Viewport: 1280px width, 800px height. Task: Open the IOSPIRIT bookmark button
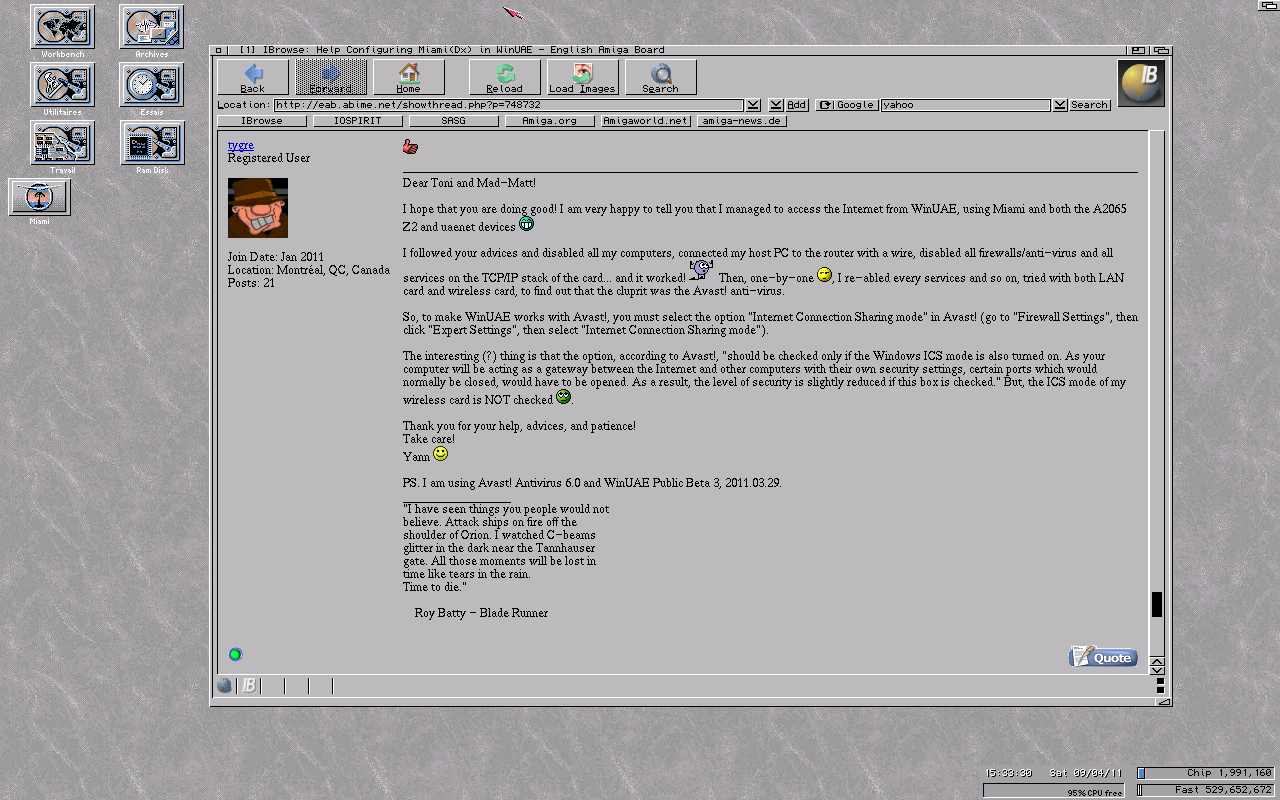pyautogui.click(x=358, y=121)
